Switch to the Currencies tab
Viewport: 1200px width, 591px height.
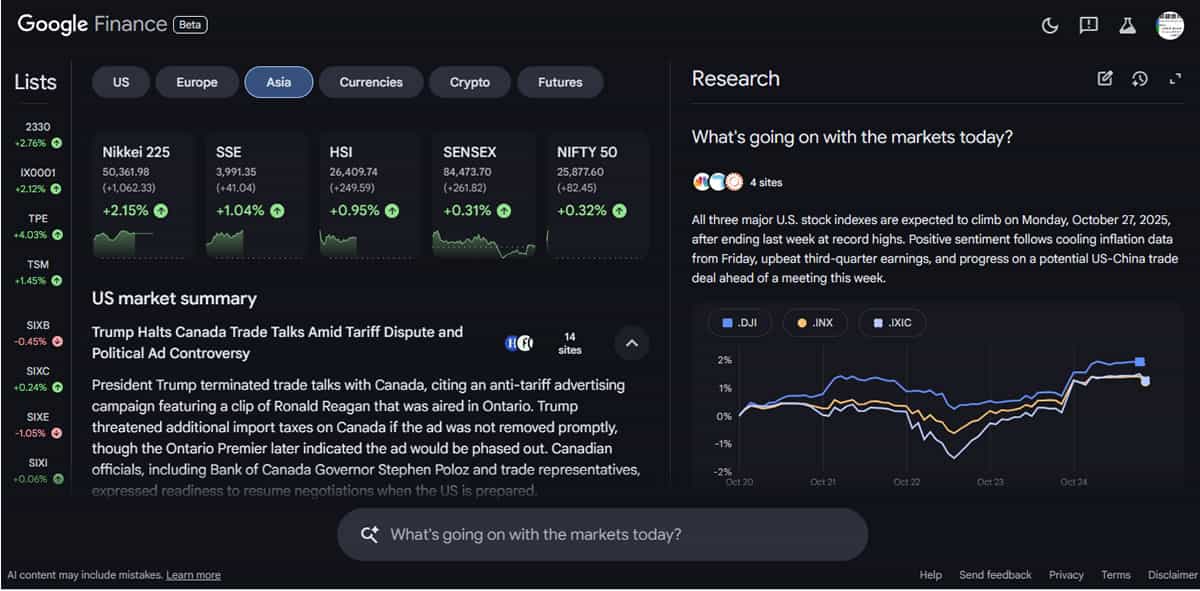pos(371,82)
